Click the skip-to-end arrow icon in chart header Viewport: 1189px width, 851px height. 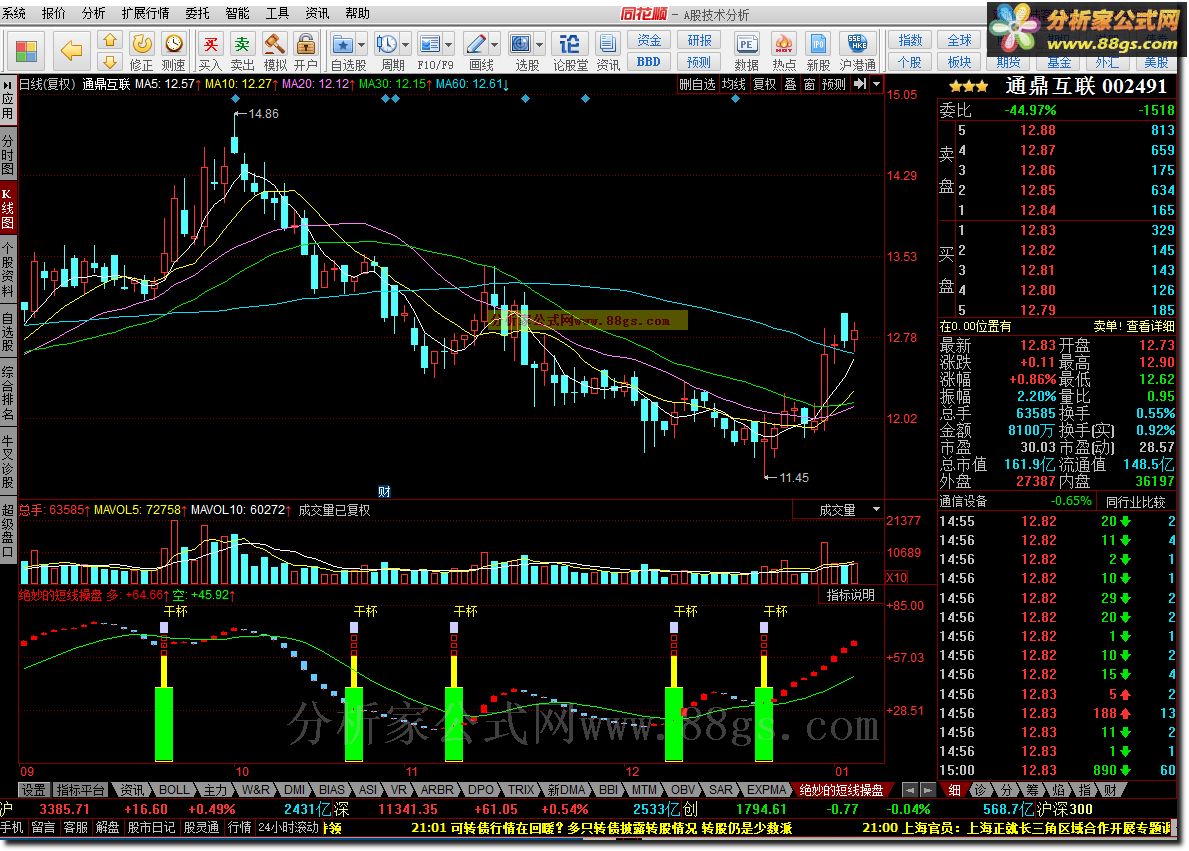click(x=859, y=84)
